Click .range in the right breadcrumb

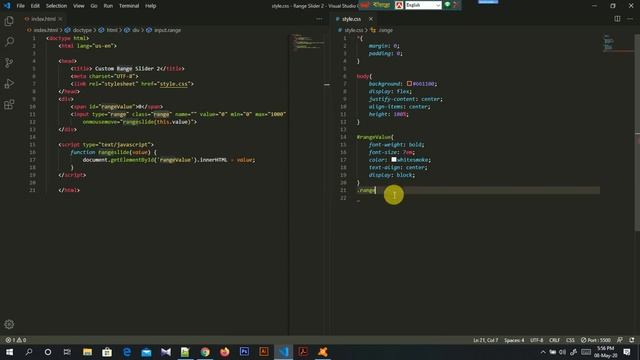[x=385, y=30]
